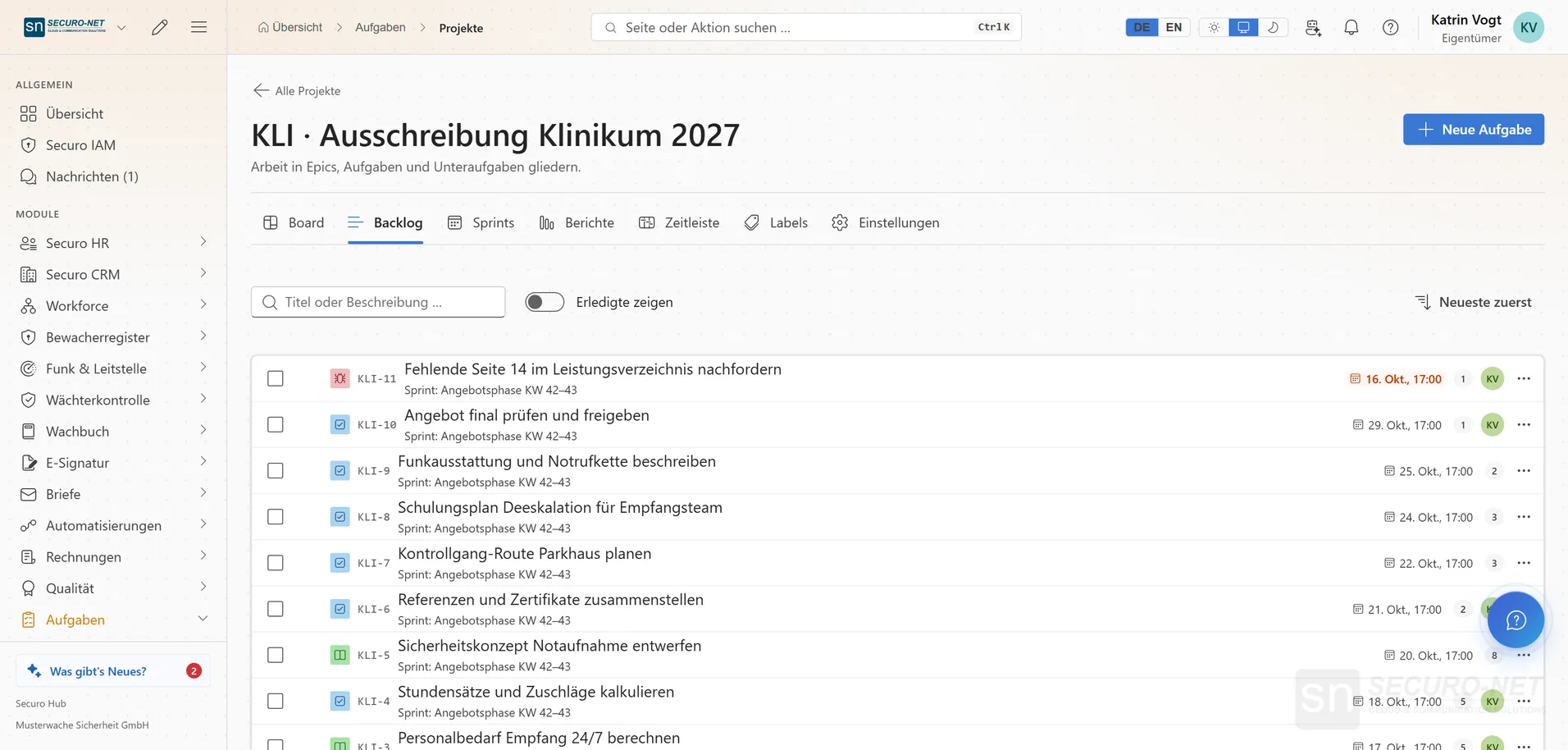Open the help question mark icon in header
The image size is (1568, 750).
[1391, 27]
